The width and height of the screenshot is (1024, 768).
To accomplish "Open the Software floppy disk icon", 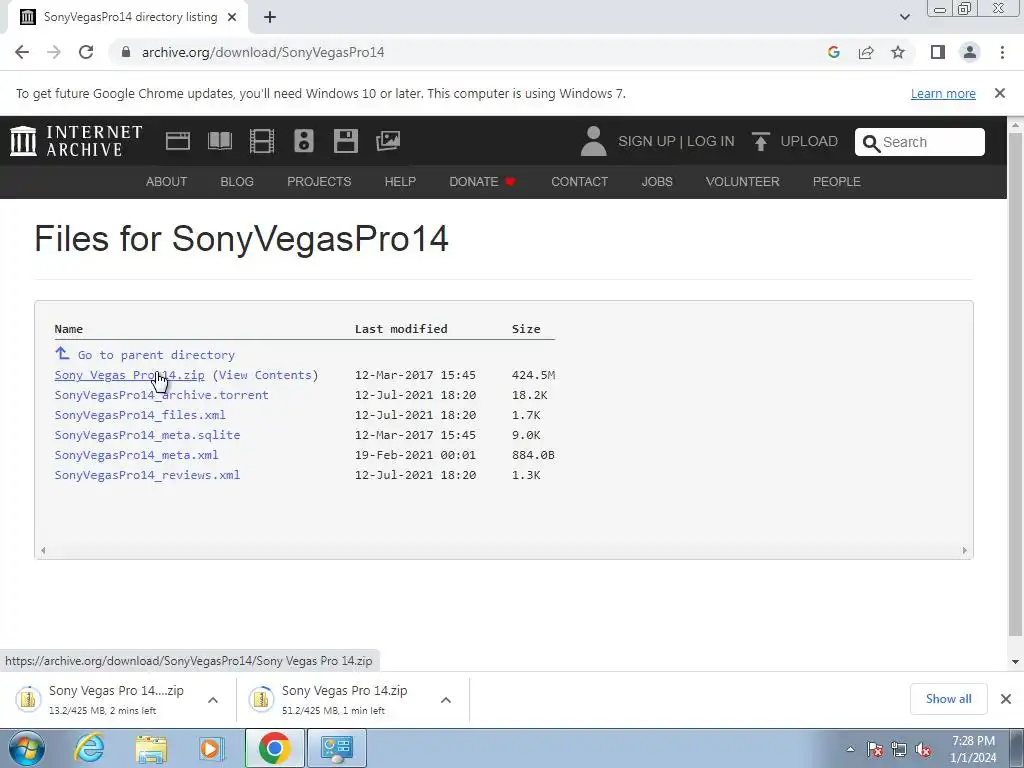I will 345,141.
